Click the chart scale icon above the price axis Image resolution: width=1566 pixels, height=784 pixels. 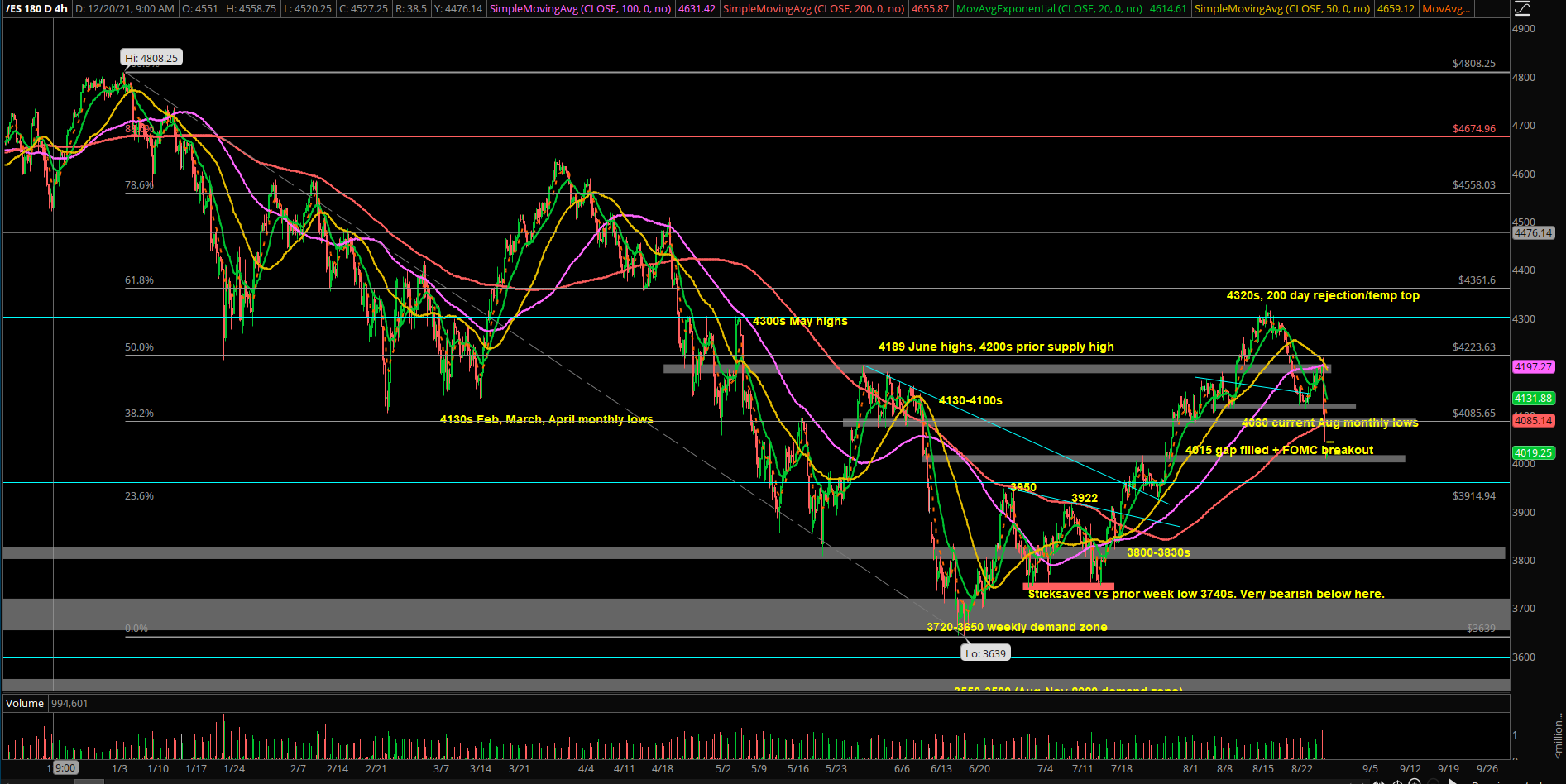pyautogui.click(x=1522, y=8)
